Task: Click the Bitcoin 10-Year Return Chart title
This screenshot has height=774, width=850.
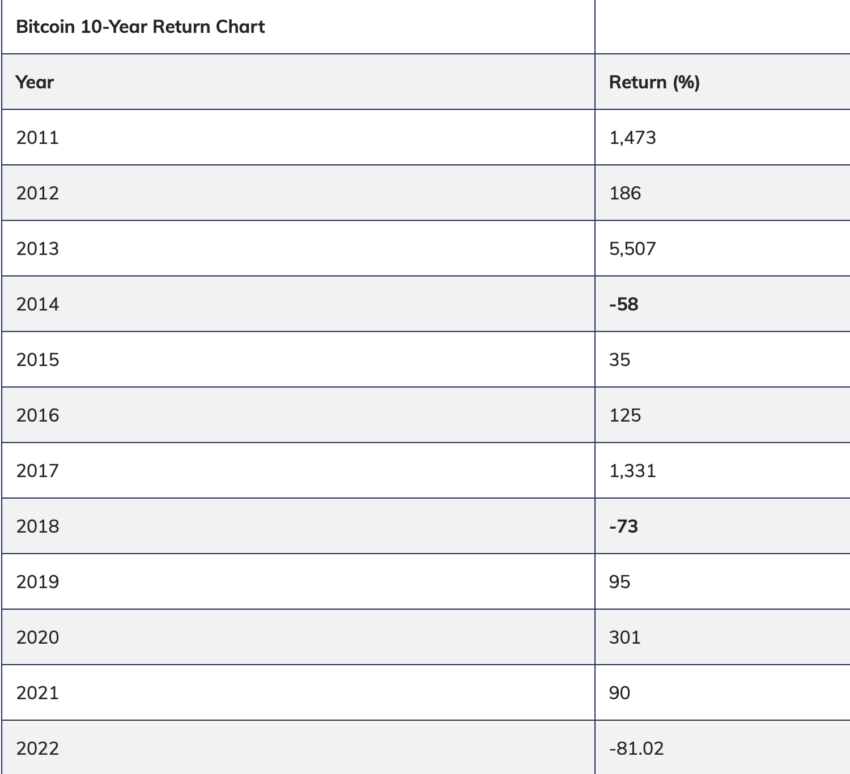Action: pos(140,27)
